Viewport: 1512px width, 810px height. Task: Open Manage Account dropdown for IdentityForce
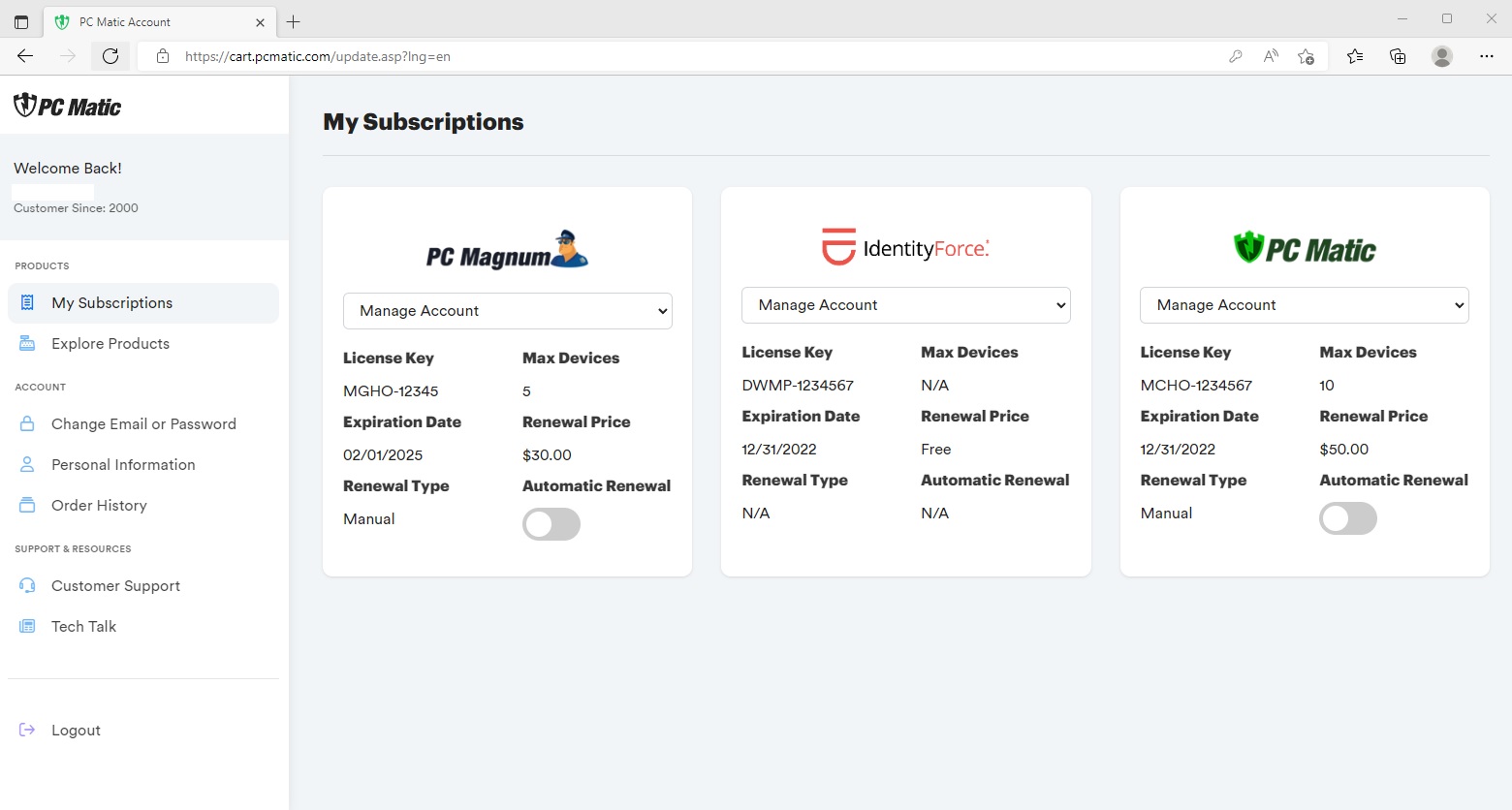click(x=905, y=305)
